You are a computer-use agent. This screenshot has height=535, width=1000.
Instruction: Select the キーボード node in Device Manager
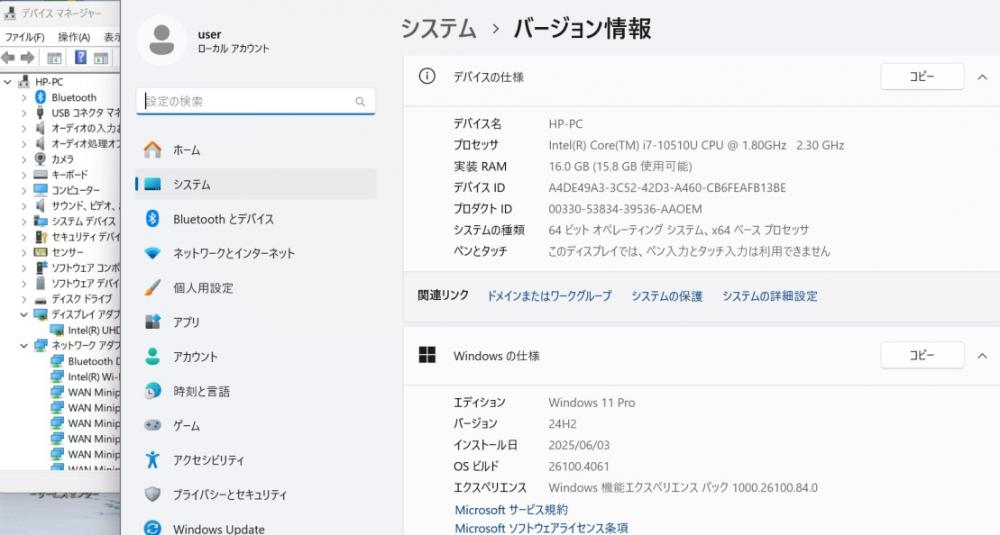click(69, 174)
